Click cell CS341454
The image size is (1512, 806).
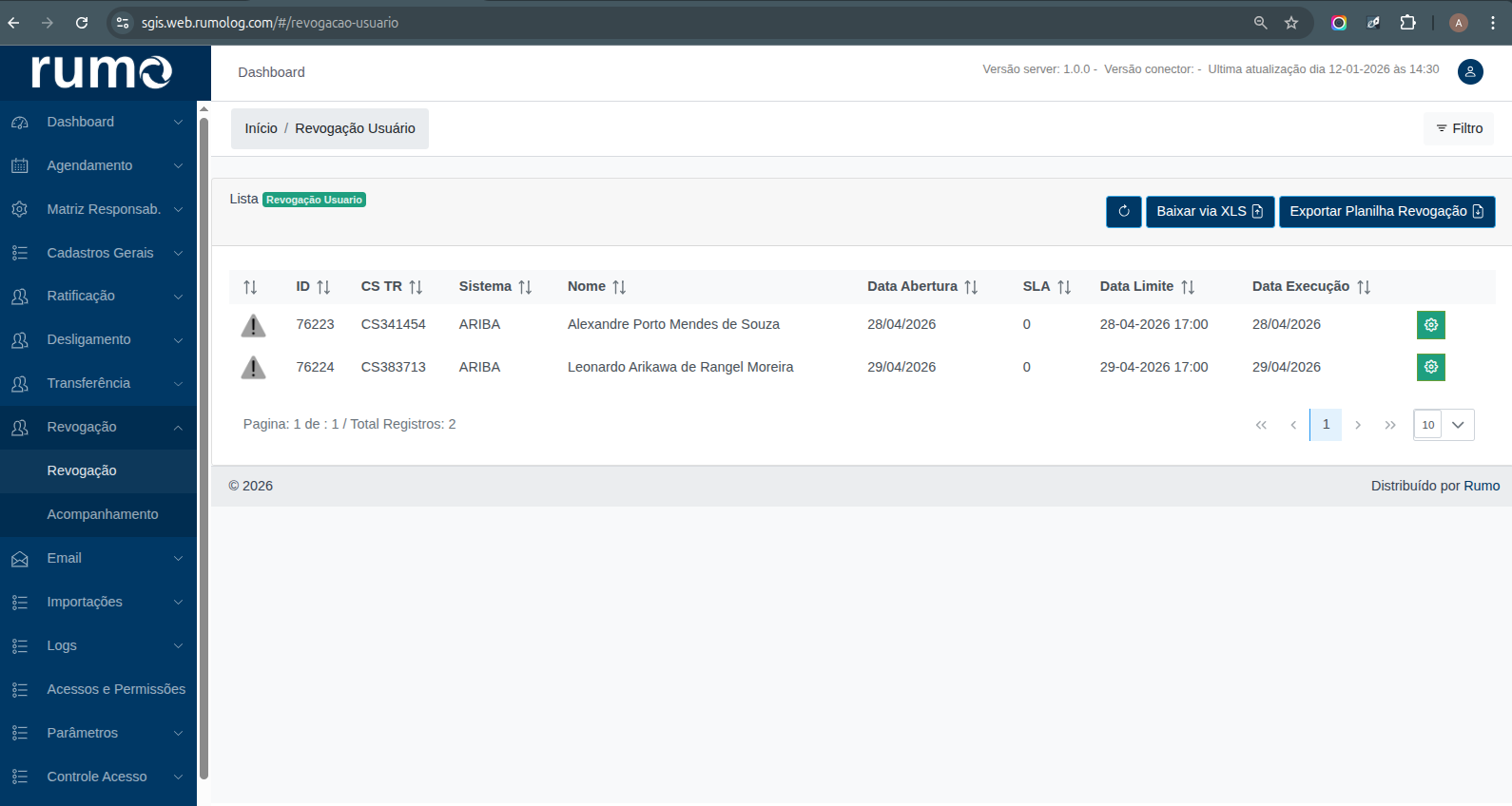tap(393, 324)
